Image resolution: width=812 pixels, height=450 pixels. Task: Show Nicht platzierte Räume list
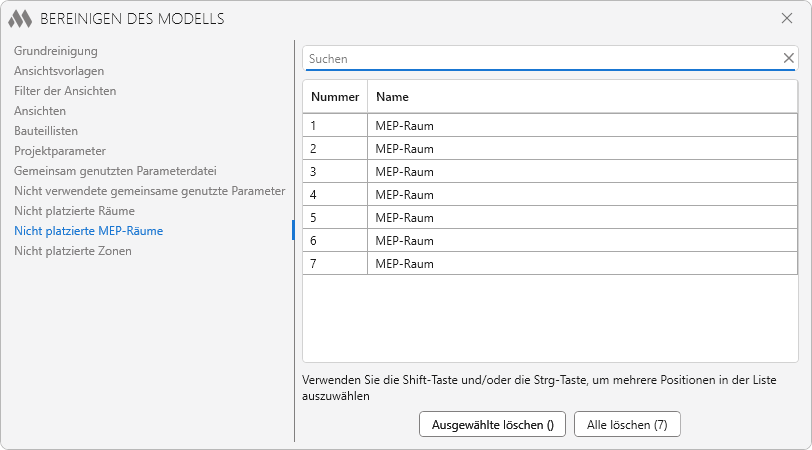(74, 211)
